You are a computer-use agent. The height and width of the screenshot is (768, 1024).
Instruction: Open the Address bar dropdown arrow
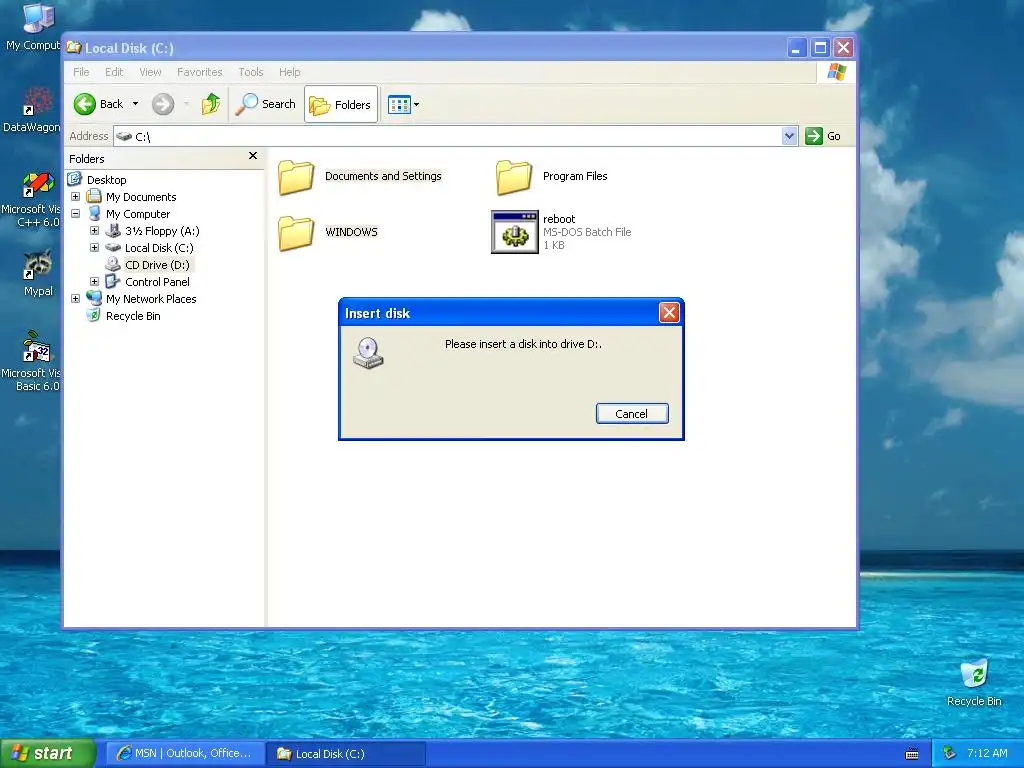pos(789,136)
